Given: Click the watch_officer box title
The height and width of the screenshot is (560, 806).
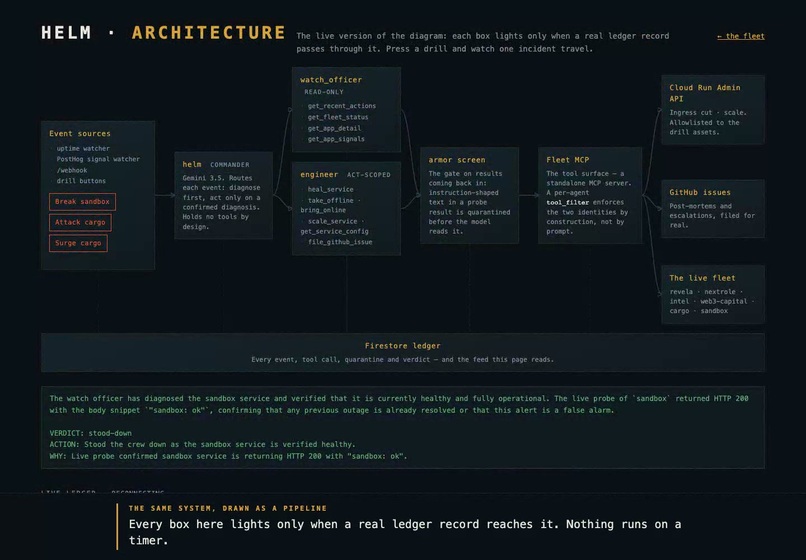Looking at the screenshot, I should click(331, 80).
